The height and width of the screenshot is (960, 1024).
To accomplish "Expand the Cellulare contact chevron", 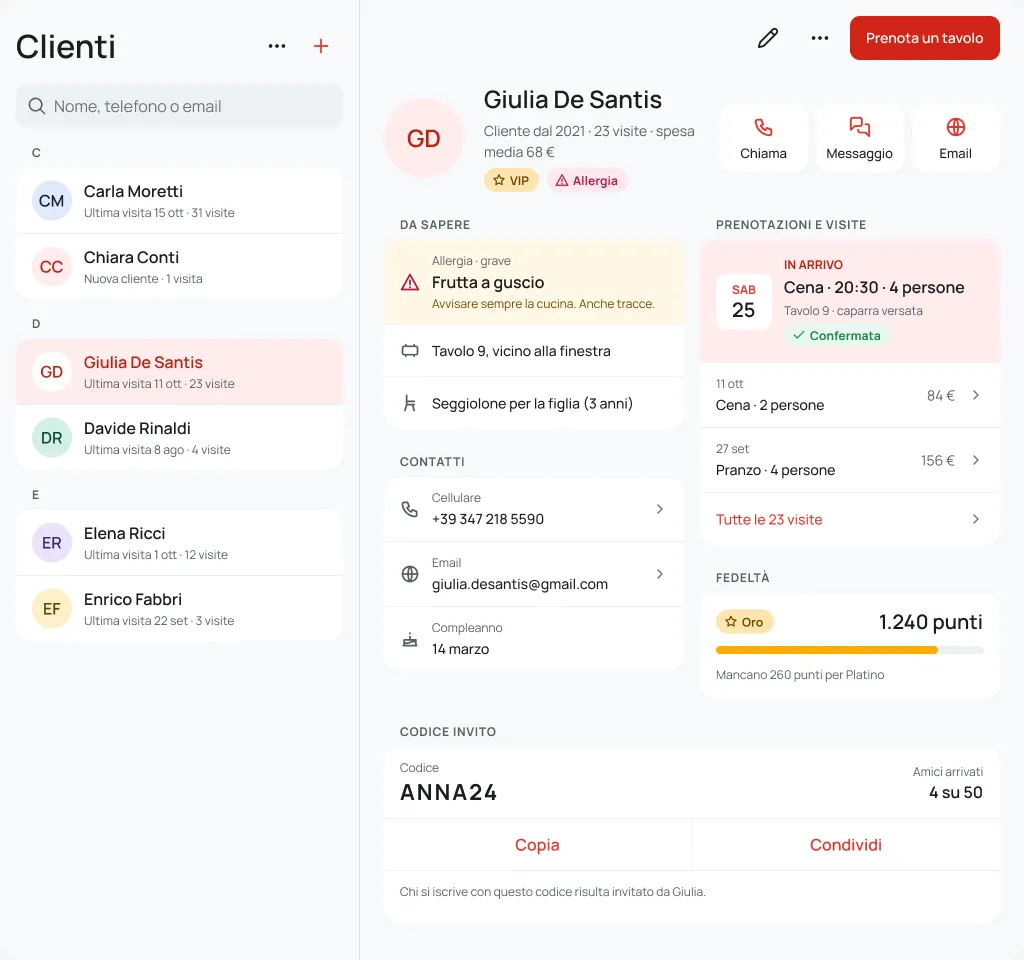I will point(660,509).
